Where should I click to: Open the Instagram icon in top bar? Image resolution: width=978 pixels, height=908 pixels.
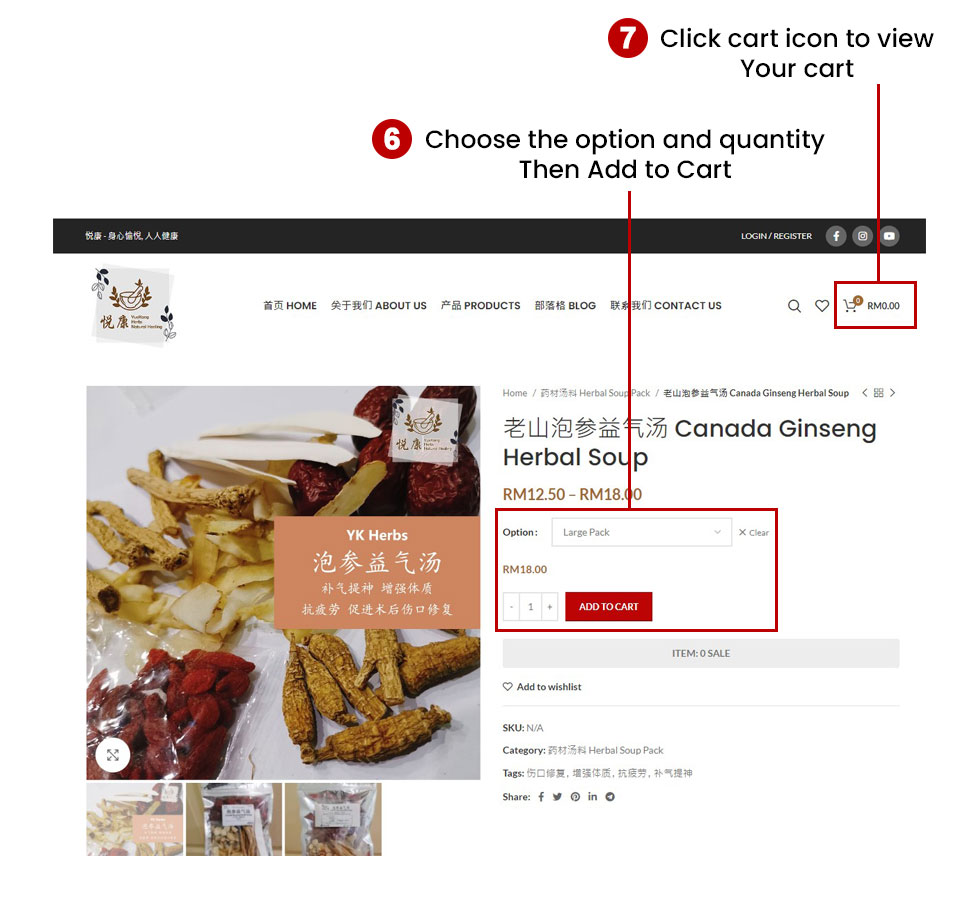coord(863,236)
